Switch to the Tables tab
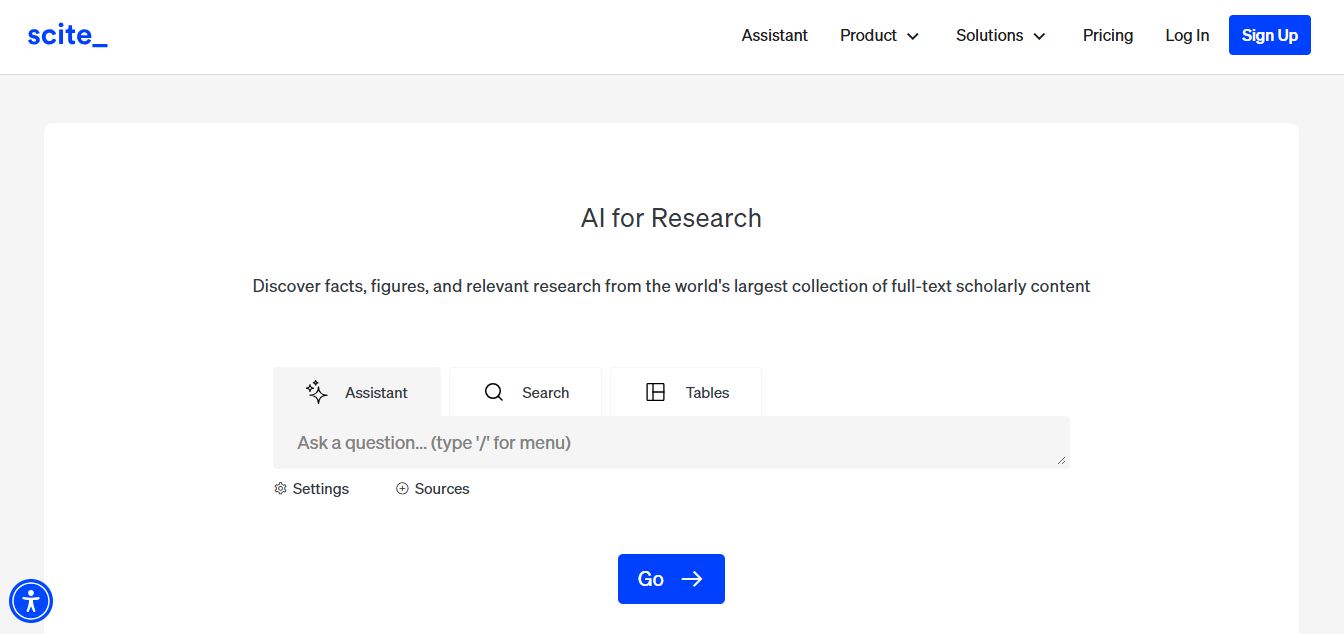Image resolution: width=1344 pixels, height=634 pixels. 707,393
